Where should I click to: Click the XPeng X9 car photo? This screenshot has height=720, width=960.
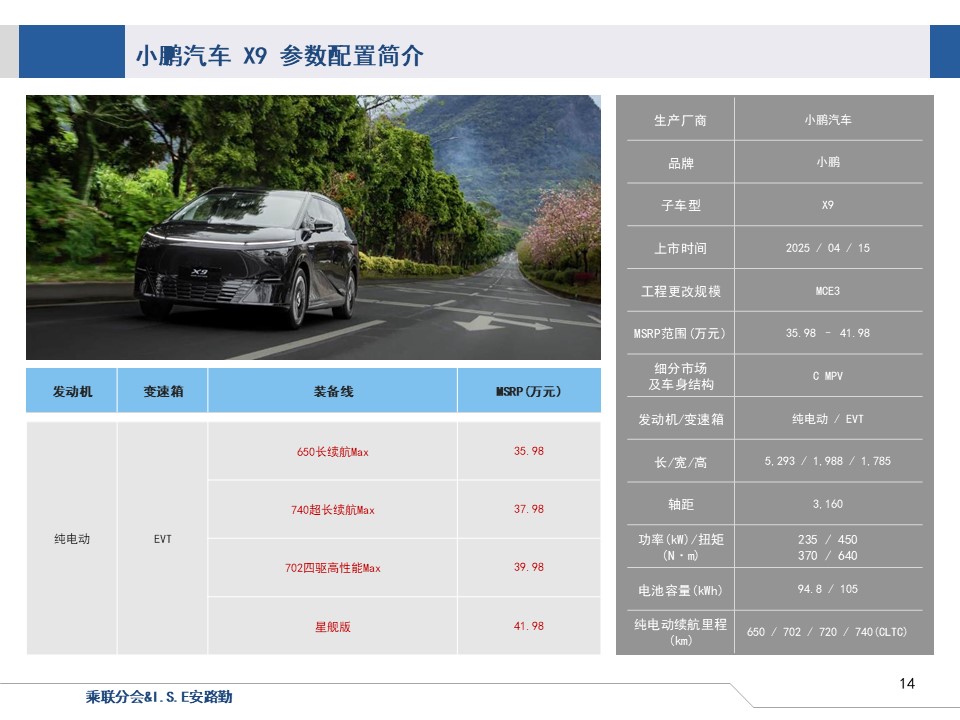(x=313, y=227)
